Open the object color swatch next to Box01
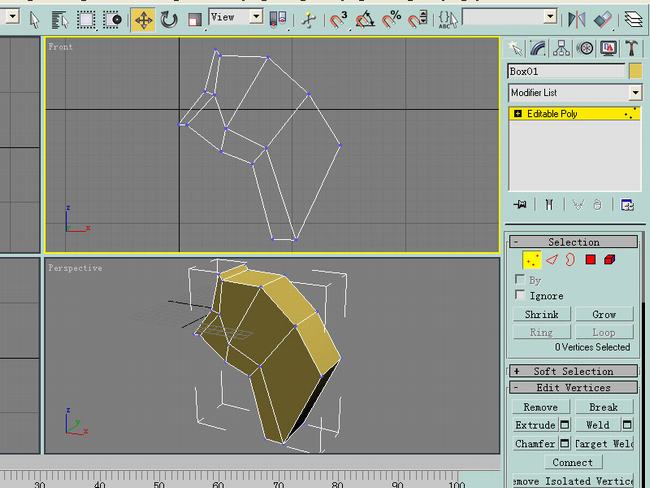Screen dimensions: 650x488 click(x=635, y=71)
